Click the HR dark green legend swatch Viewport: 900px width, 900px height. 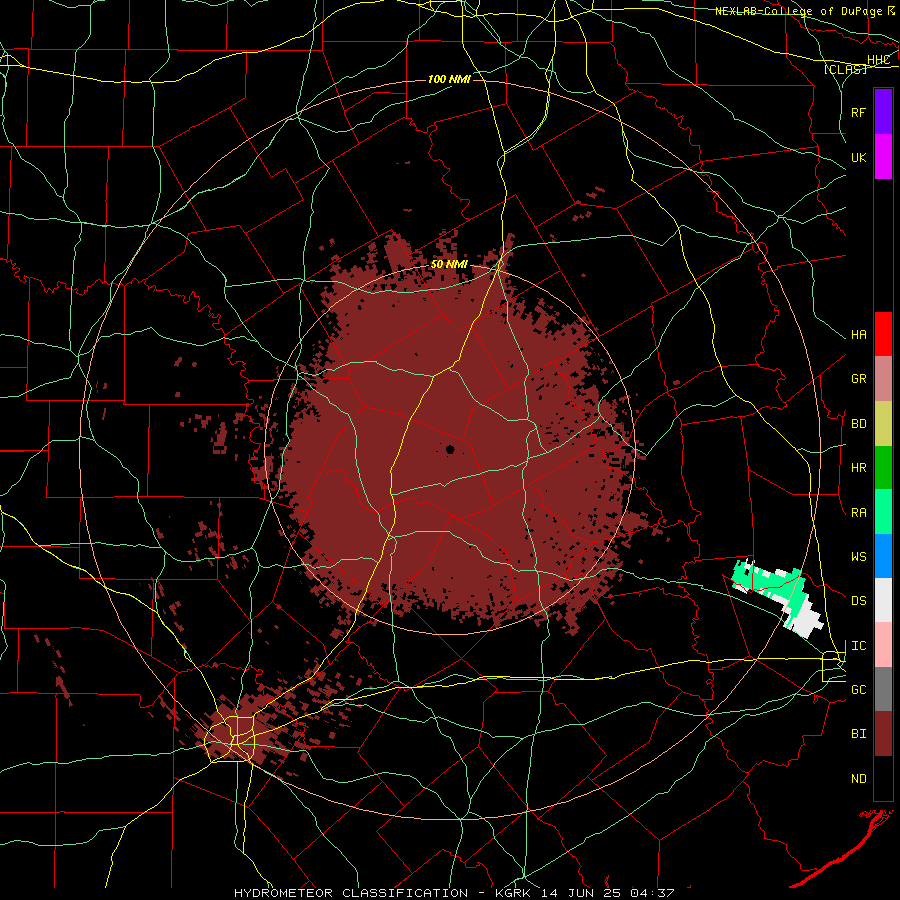pos(883,468)
